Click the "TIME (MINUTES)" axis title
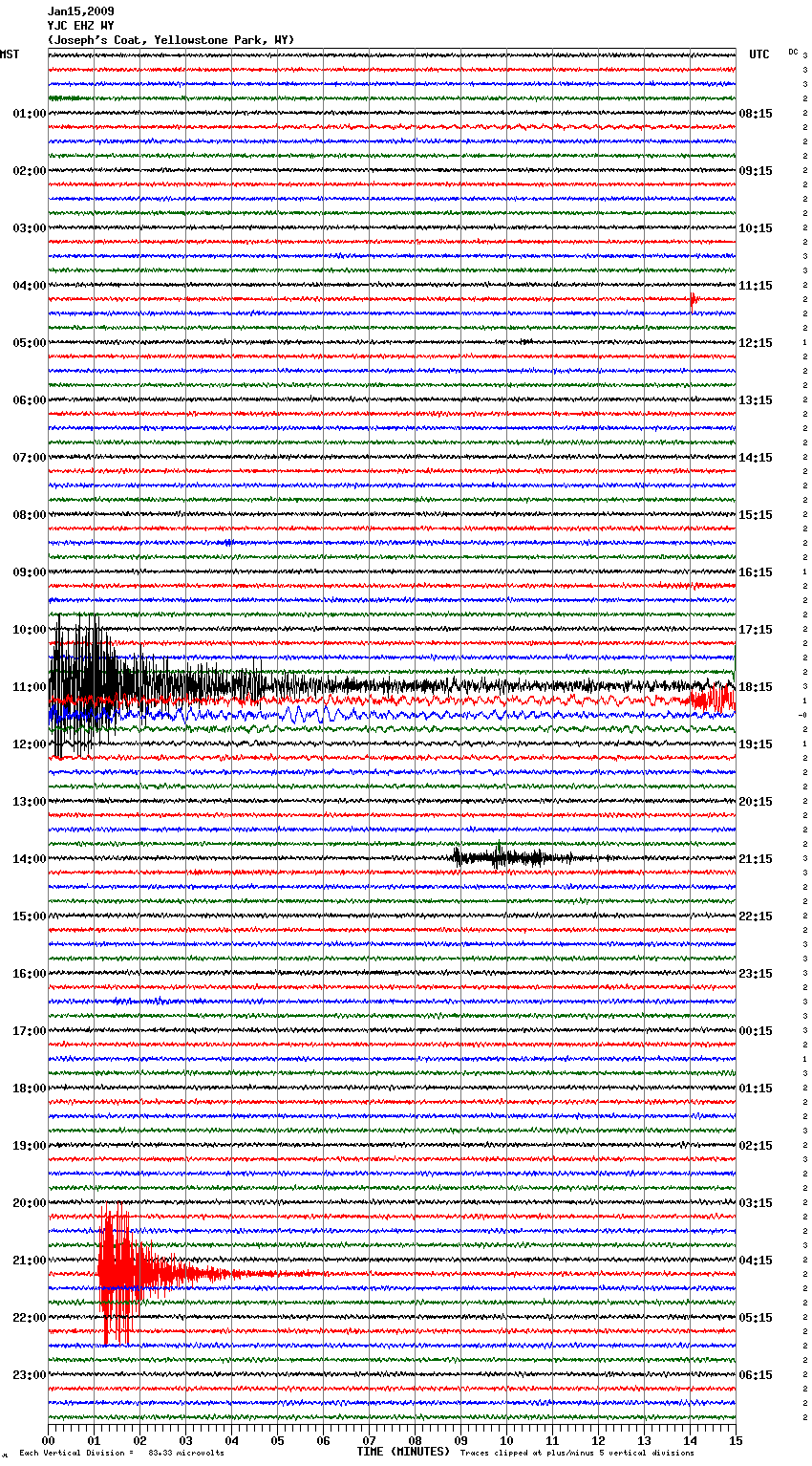 coord(403,1452)
